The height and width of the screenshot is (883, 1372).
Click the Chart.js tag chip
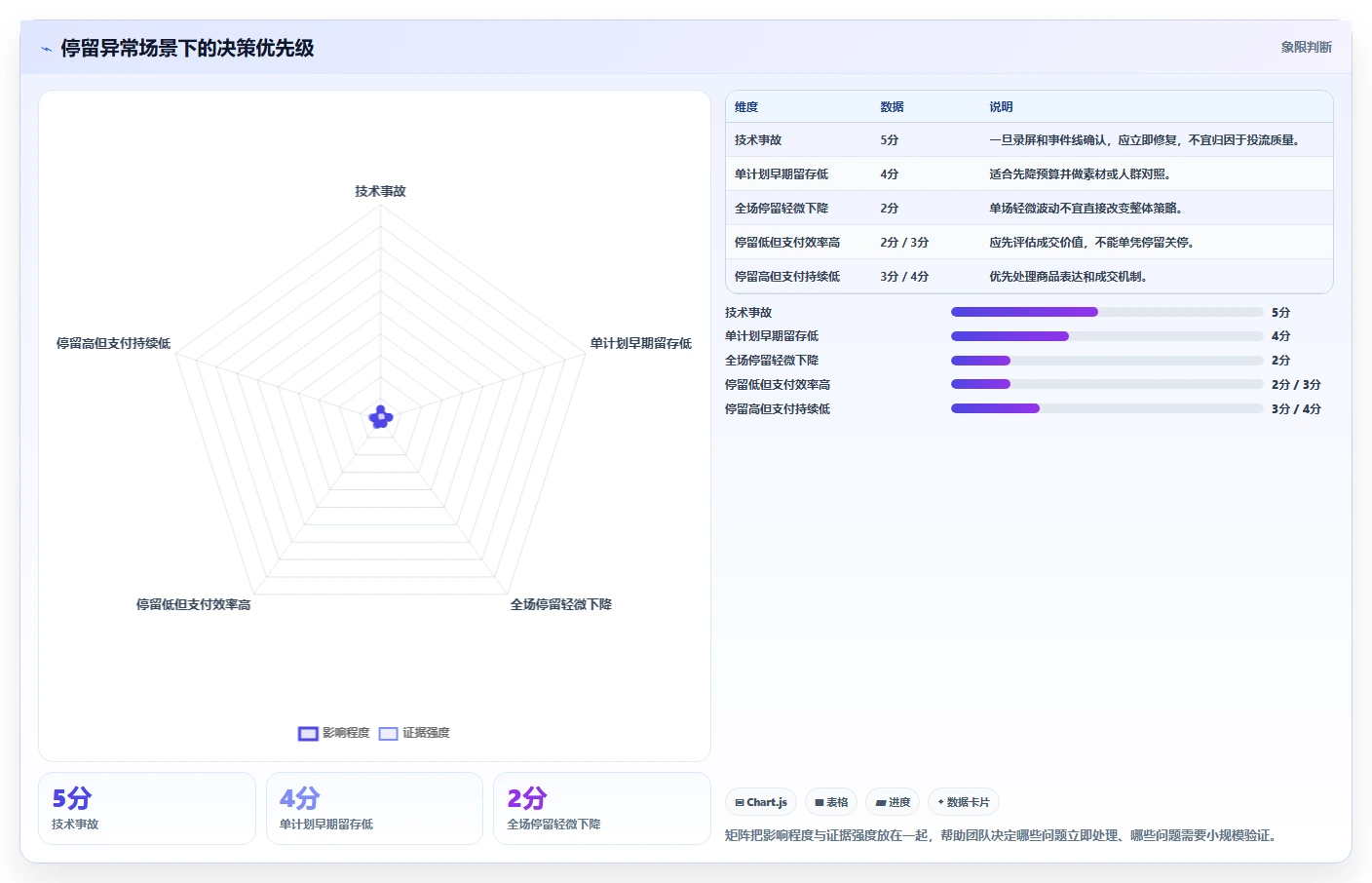(x=761, y=802)
